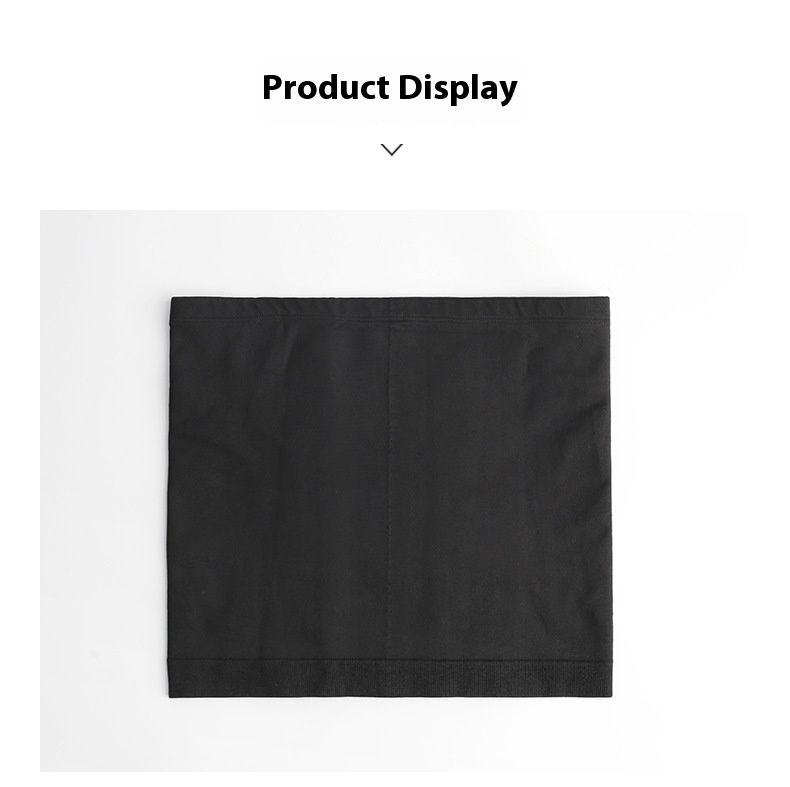Click the word Display in the heading
The width and height of the screenshot is (790, 787).
click(x=458, y=89)
